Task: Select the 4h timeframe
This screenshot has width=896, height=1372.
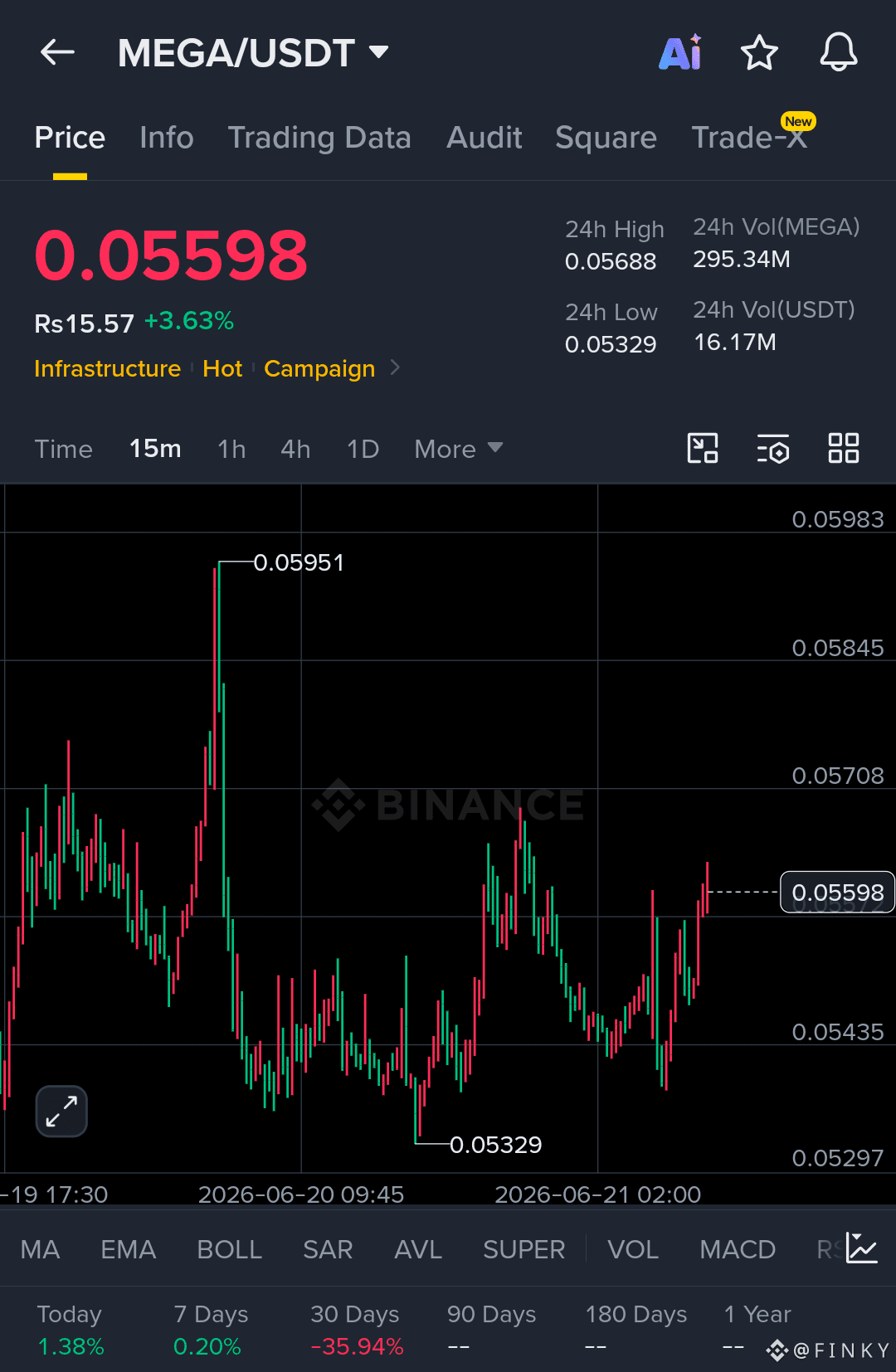Action: click(295, 449)
